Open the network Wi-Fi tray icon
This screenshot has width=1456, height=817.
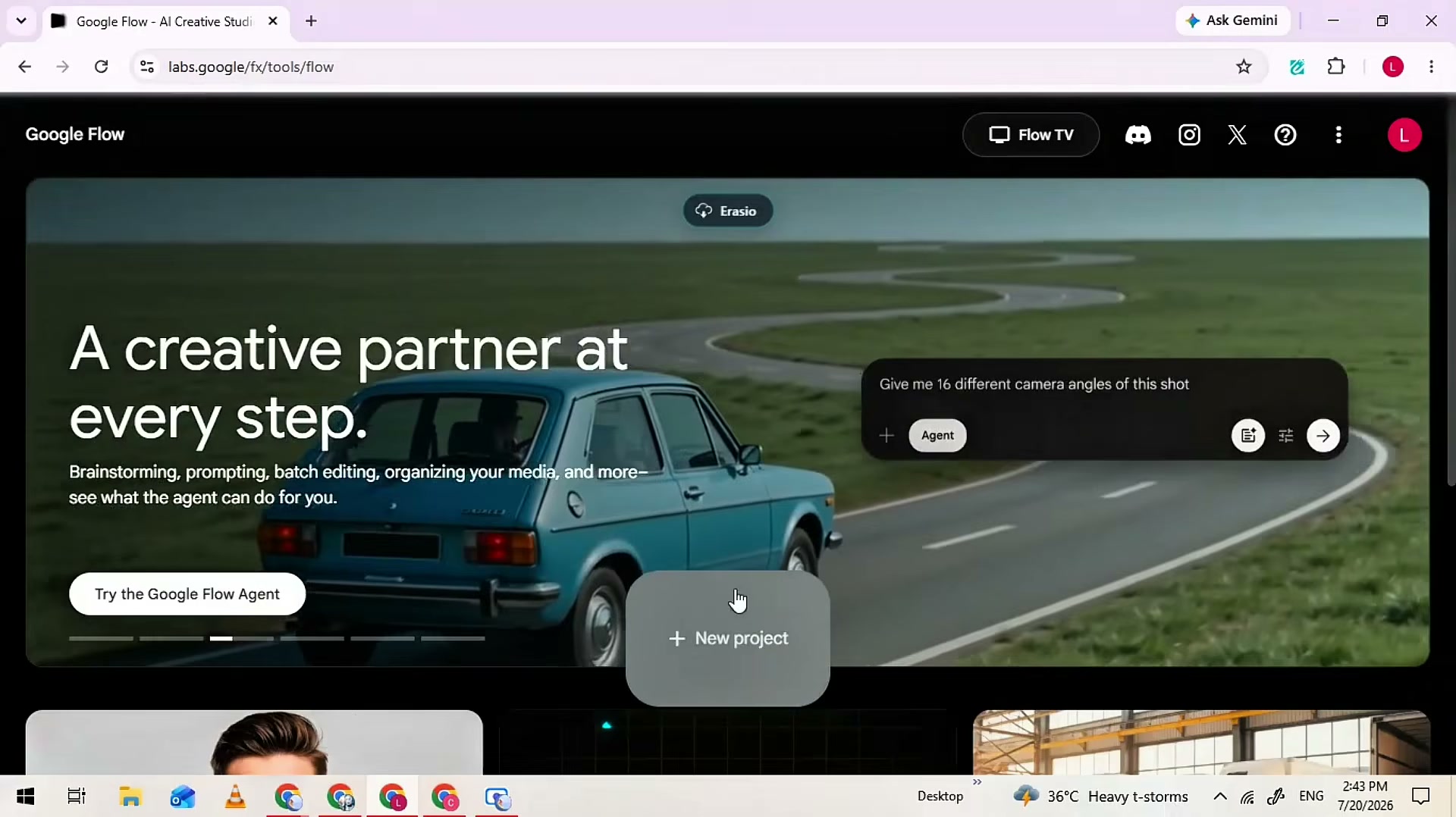pyautogui.click(x=1247, y=797)
